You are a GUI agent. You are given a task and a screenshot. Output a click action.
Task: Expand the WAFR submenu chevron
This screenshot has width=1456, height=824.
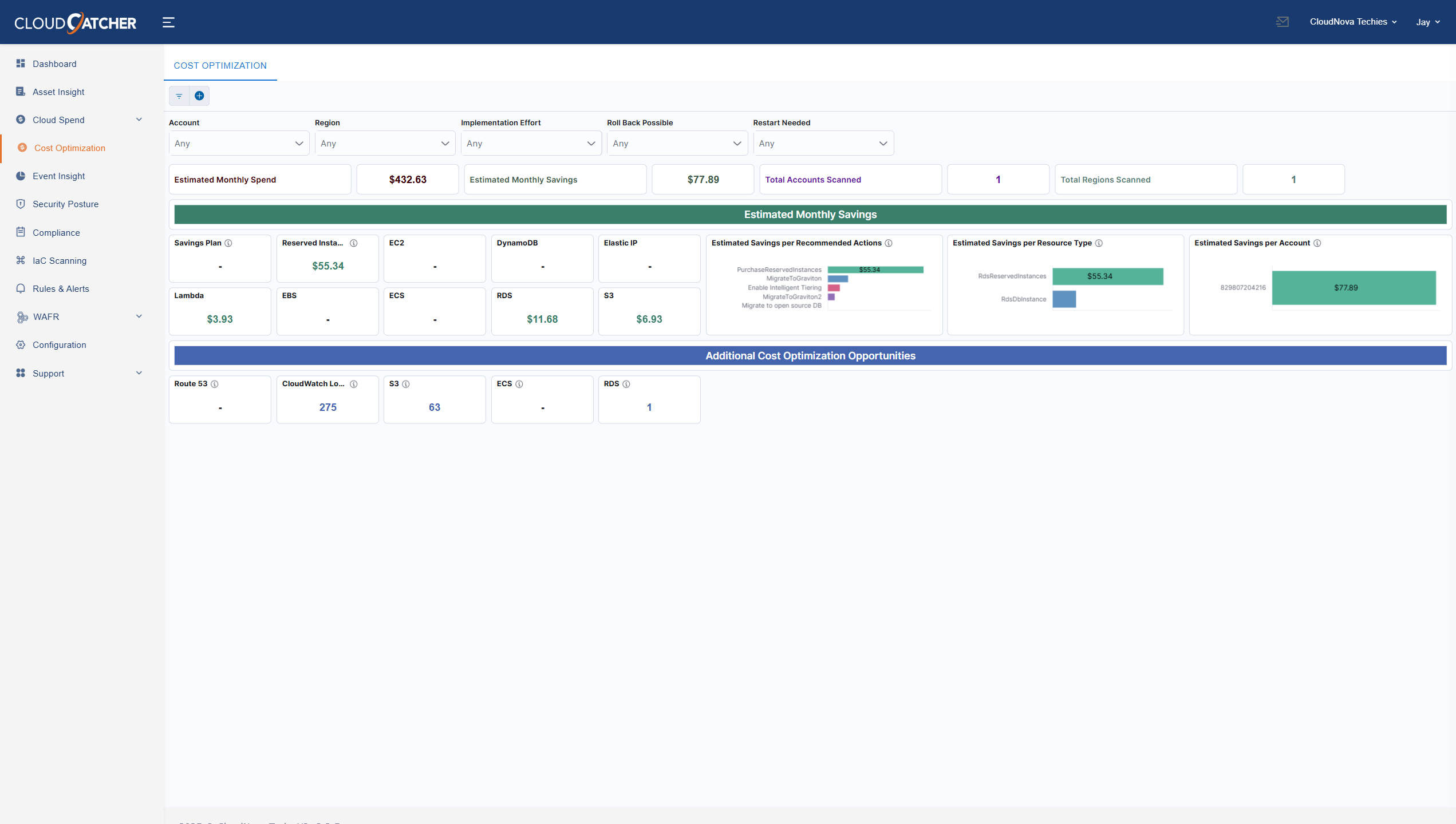tap(139, 316)
